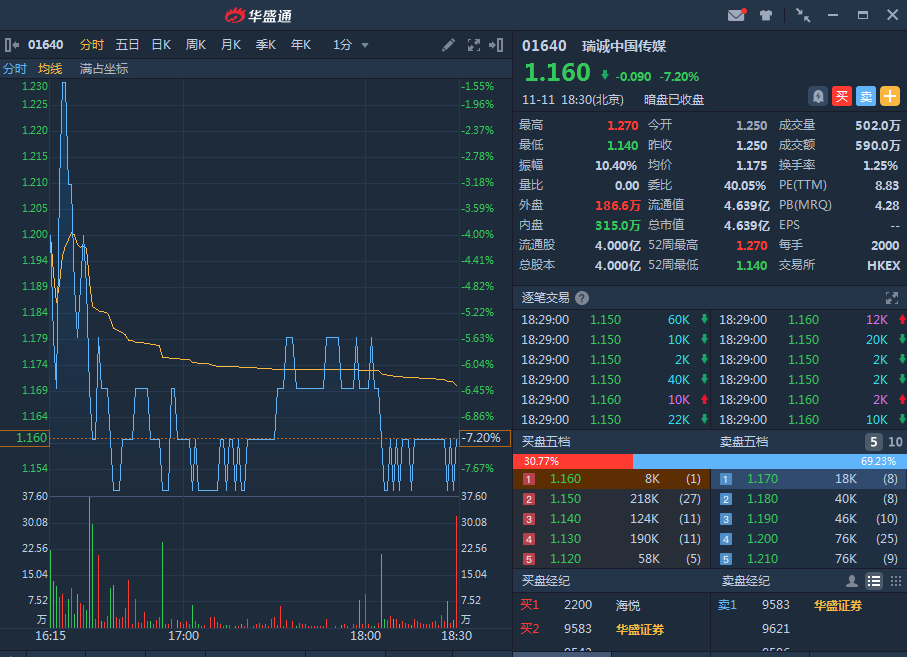
Task: Select ask level 3 at 1.190
Action: [x=809, y=519]
